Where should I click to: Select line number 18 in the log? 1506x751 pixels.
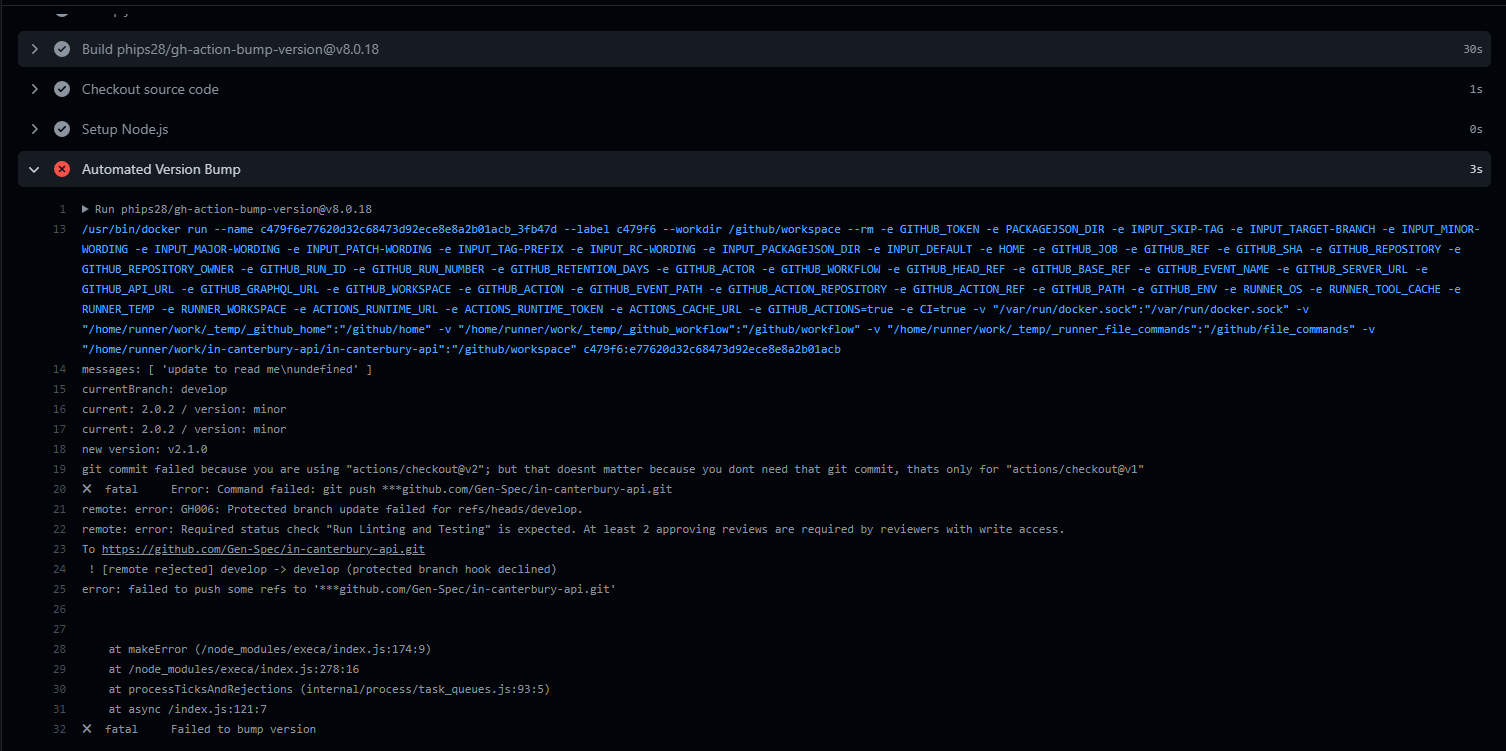pyautogui.click(x=59, y=448)
